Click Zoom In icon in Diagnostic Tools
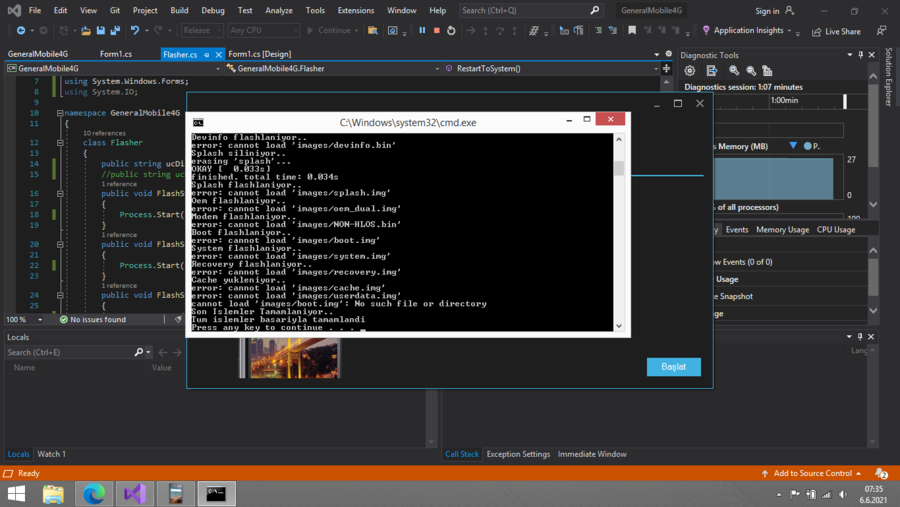 click(734, 71)
